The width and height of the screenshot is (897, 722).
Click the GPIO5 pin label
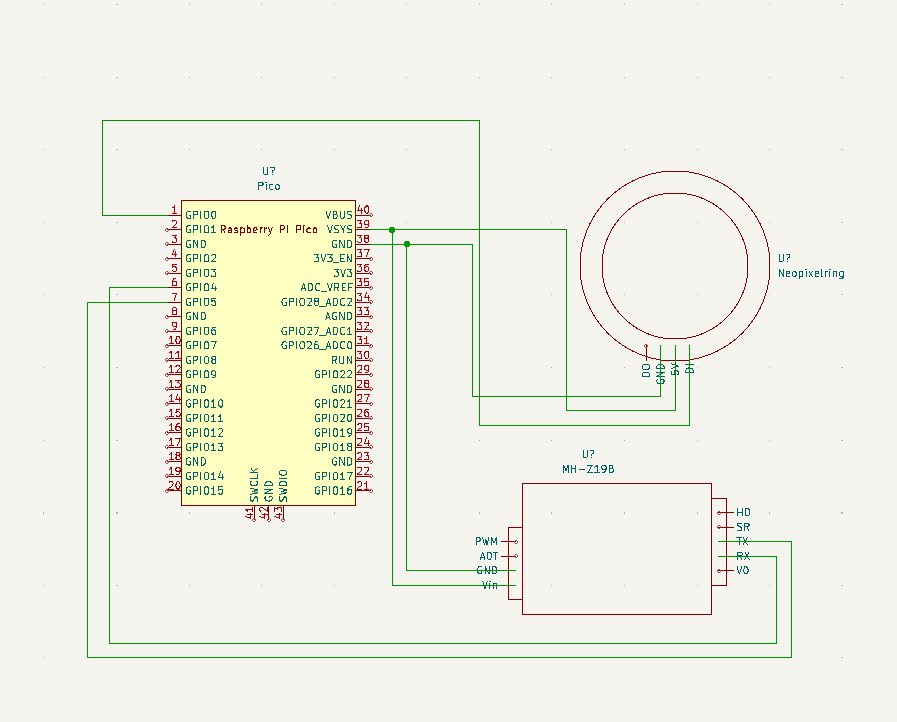pyautogui.click(x=201, y=302)
